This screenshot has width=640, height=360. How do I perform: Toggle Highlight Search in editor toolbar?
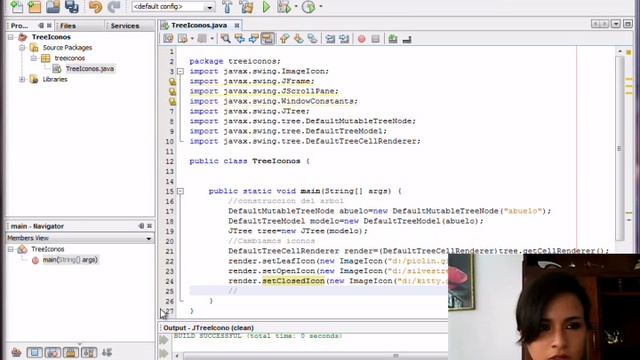pyautogui.click(x=268, y=39)
